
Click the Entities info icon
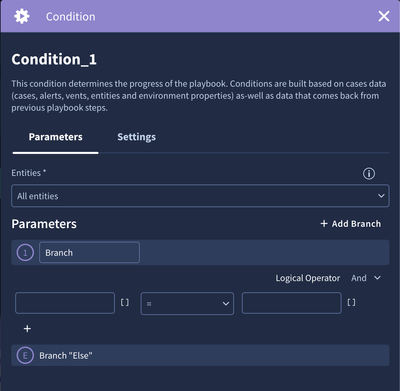(x=369, y=173)
